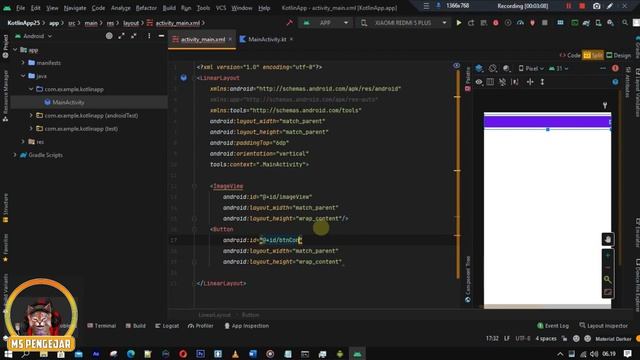Image resolution: width=640 pixels, height=360 pixels.
Task: Toggle View Options eye in design toolbar
Action: [479, 82]
